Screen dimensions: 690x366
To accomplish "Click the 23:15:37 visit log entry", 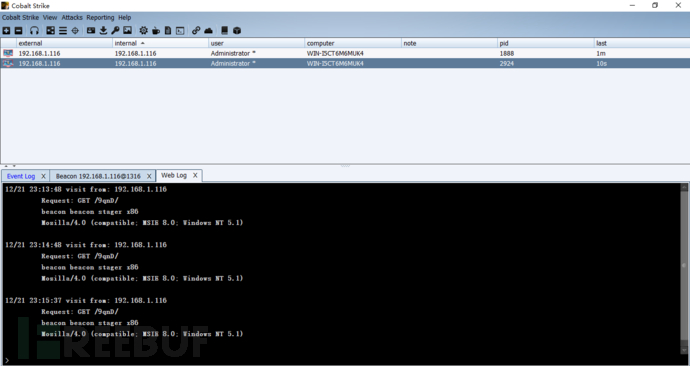I will click(x=86, y=300).
